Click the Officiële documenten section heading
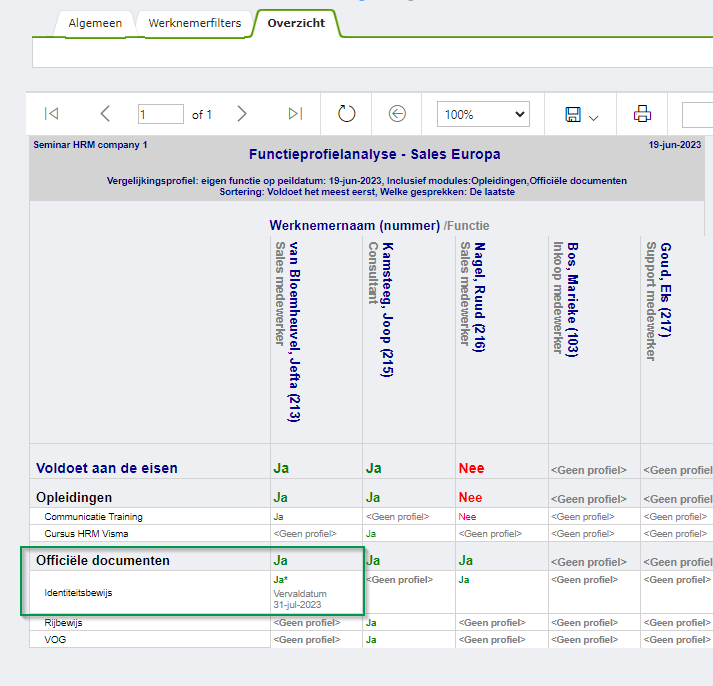The image size is (713, 686). 103,561
